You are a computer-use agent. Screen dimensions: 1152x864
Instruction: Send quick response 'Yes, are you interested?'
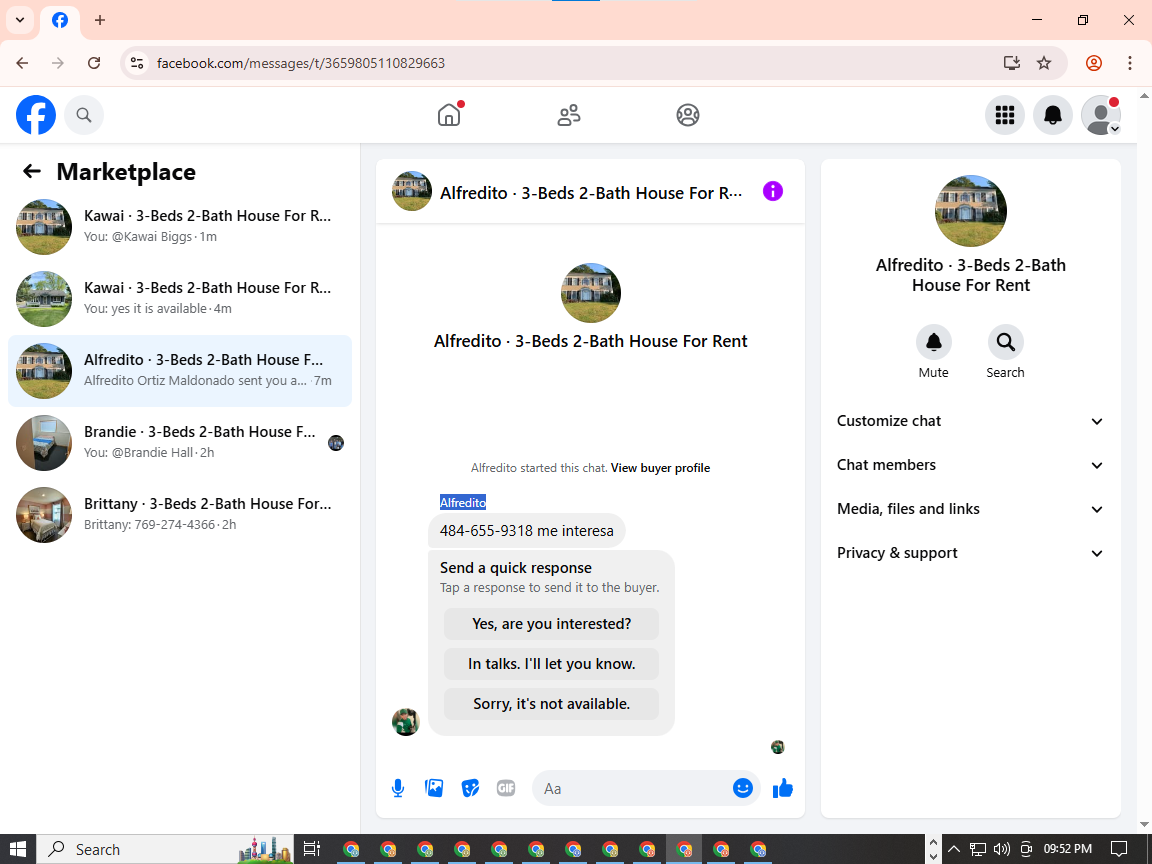[551, 624]
